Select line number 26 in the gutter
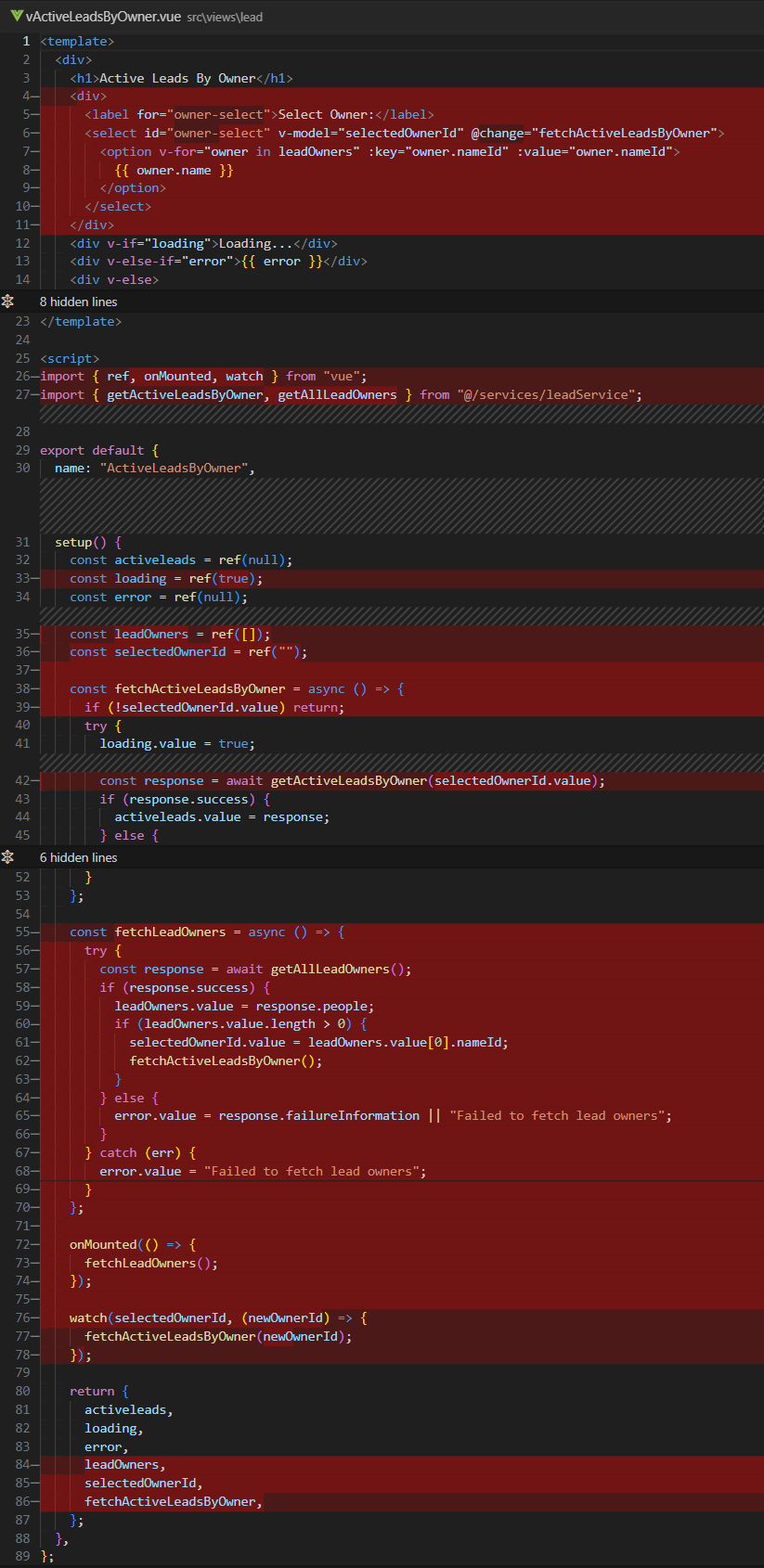 point(22,376)
